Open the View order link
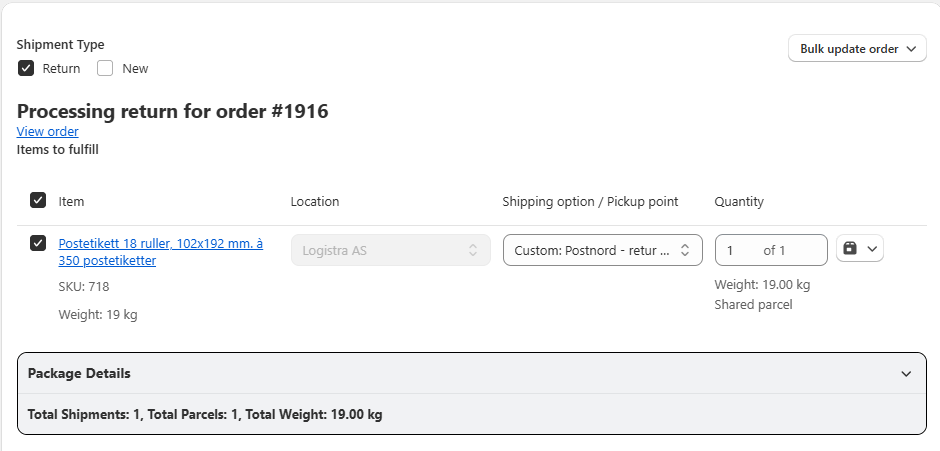940x451 pixels. pos(47,132)
